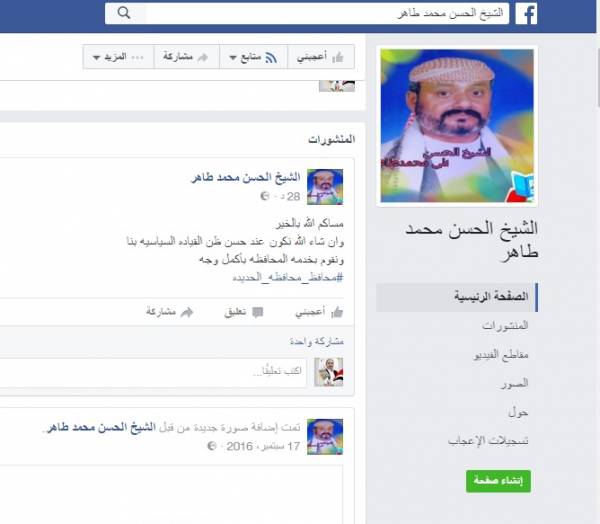Click the globe privacy icon beside 28 د
600x524 pixels.
264,196
